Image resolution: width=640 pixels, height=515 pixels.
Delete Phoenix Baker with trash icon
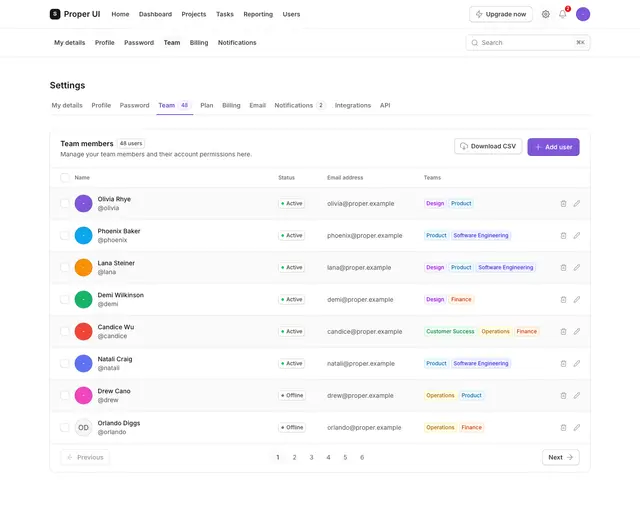[563, 235]
